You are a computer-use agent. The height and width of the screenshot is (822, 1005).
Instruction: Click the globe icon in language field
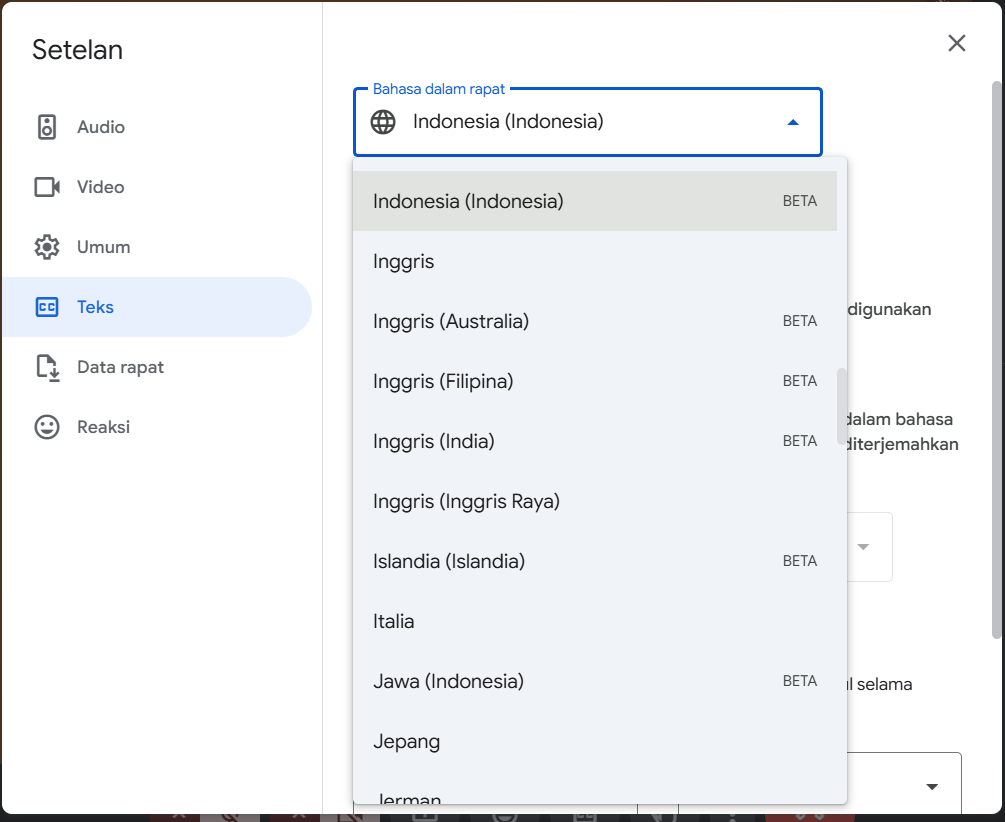383,122
